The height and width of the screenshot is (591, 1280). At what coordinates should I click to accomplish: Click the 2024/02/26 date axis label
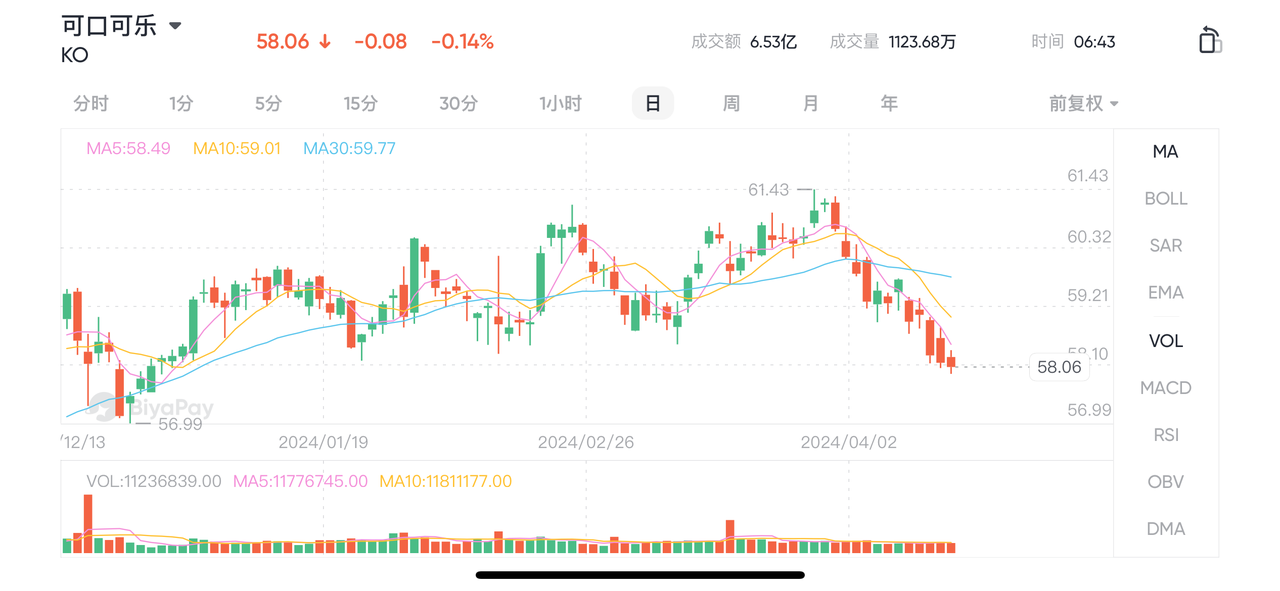pyautogui.click(x=586, y=442)
